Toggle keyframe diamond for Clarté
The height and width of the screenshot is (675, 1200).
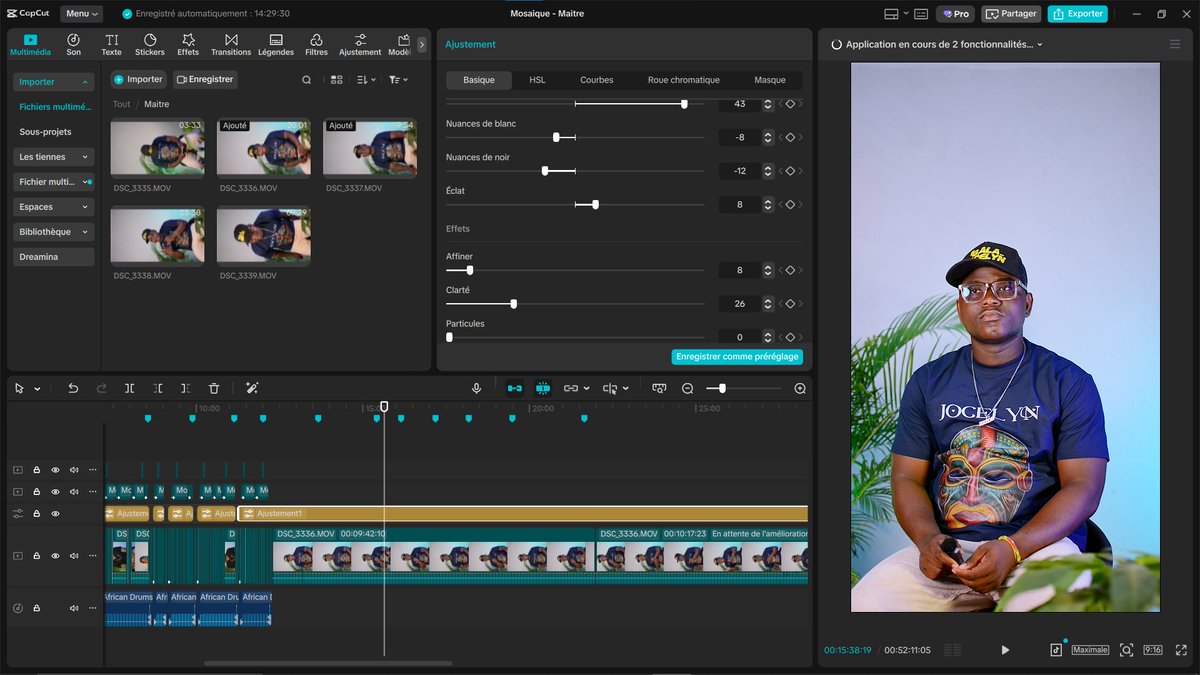pyautogui.click(x=790, y=304)
